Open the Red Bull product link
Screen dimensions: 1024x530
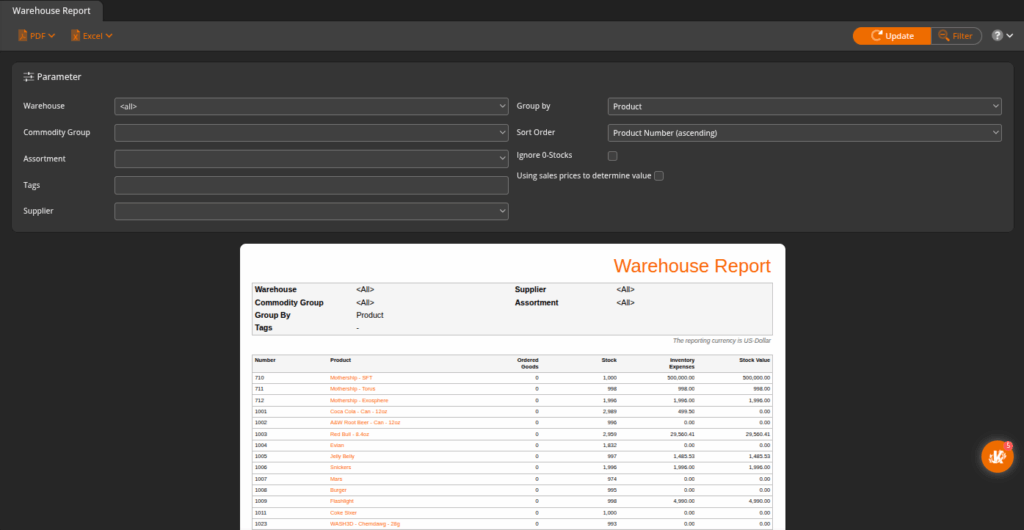[x=350, y=435]
